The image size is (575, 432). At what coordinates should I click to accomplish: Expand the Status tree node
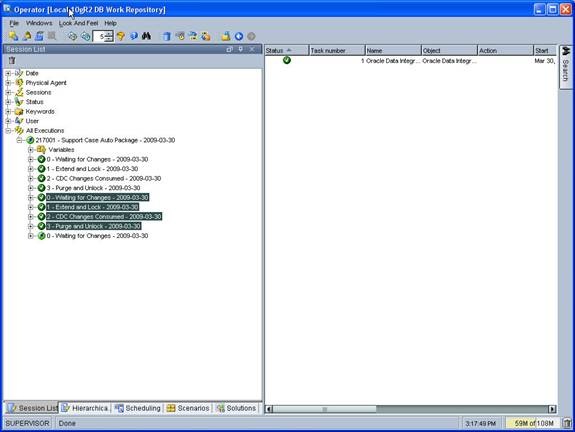point(8,102)
